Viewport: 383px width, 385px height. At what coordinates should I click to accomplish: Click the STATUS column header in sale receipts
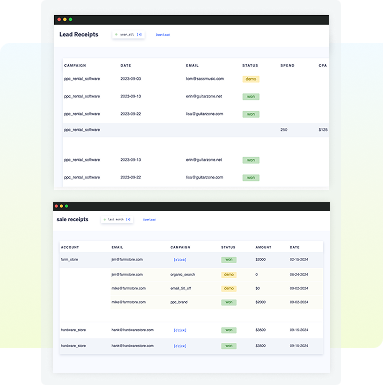coord(228,247)
